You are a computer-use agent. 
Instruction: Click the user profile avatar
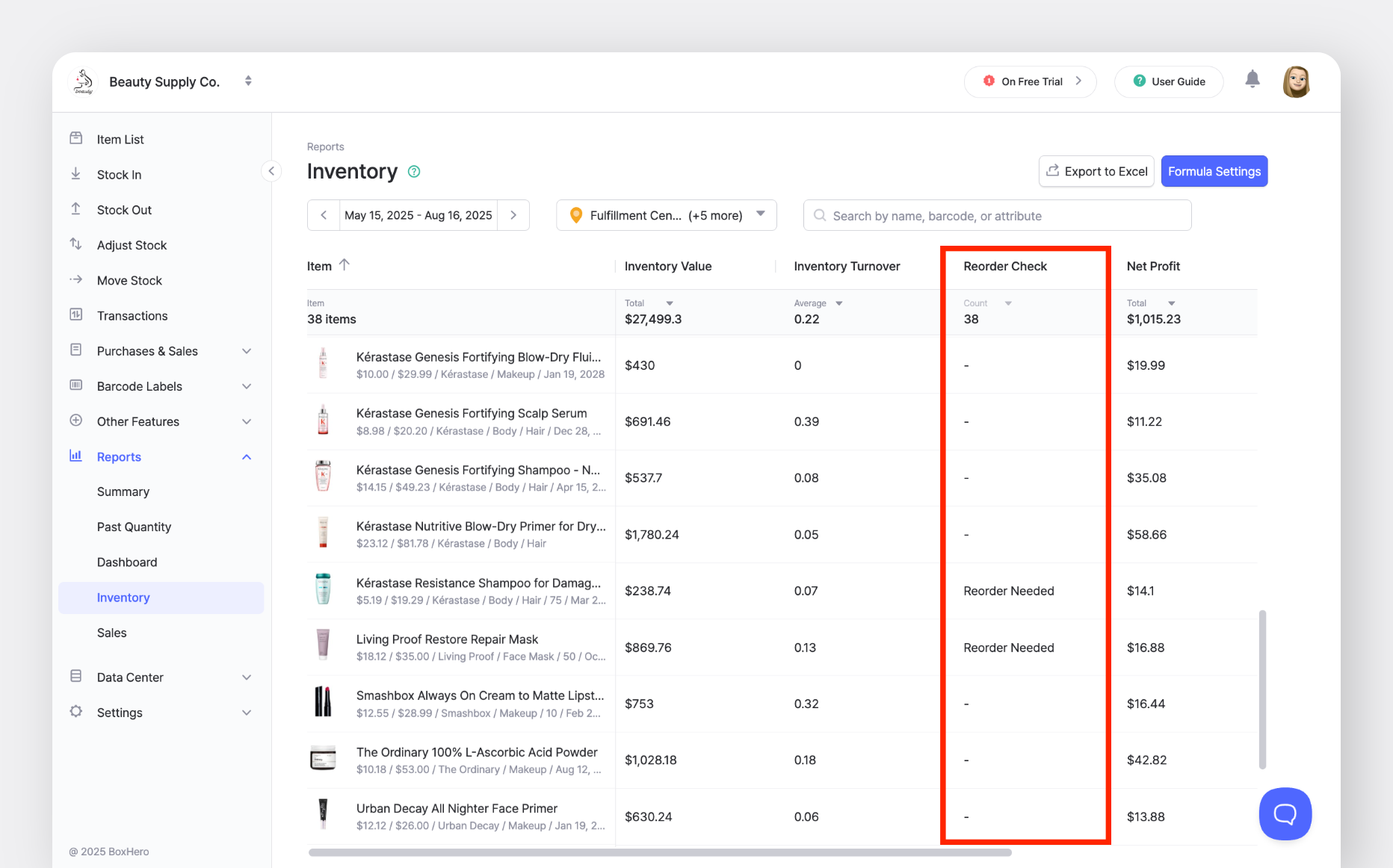click(1296, 81)
